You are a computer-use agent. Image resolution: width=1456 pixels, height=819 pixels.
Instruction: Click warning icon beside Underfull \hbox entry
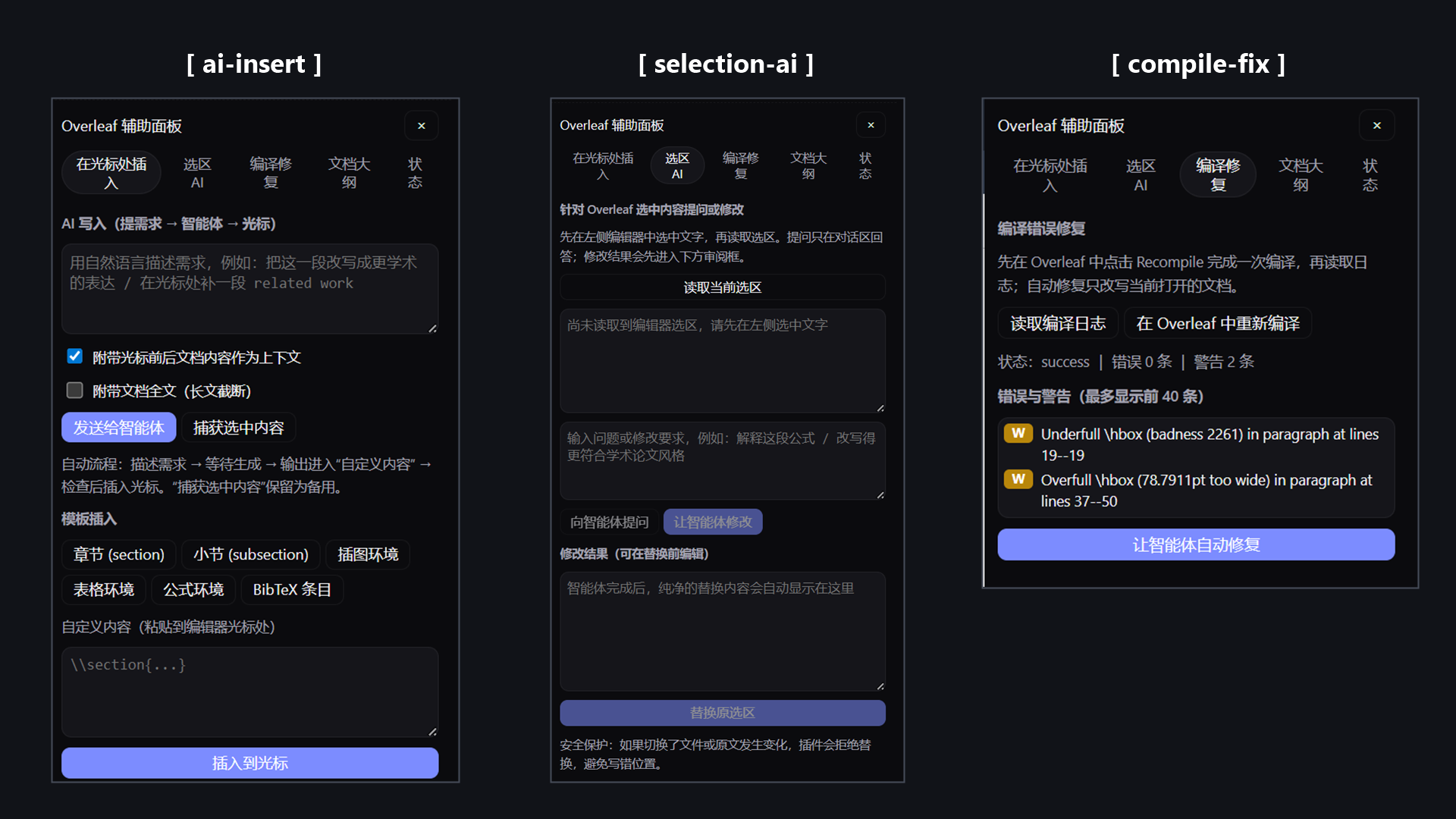click(1018, 433)
